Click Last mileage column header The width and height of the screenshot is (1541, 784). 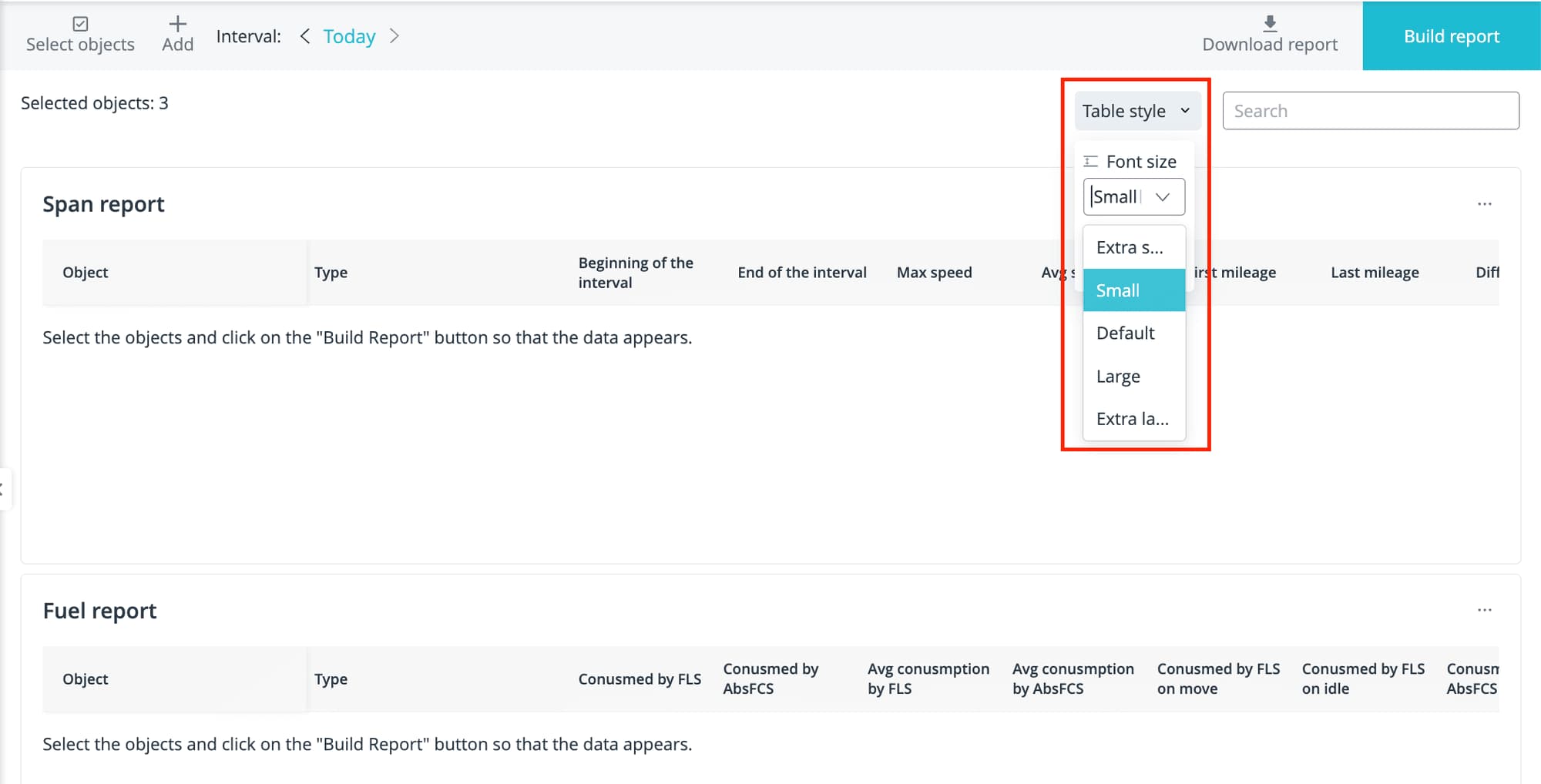coord(1375,273)
